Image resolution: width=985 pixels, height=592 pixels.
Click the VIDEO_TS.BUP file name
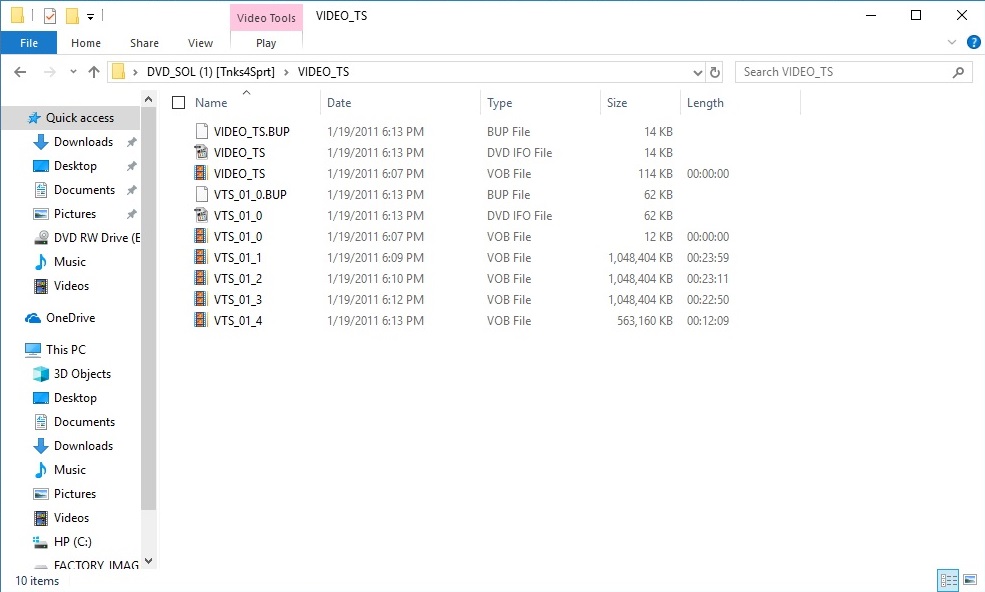coord(252,131)
